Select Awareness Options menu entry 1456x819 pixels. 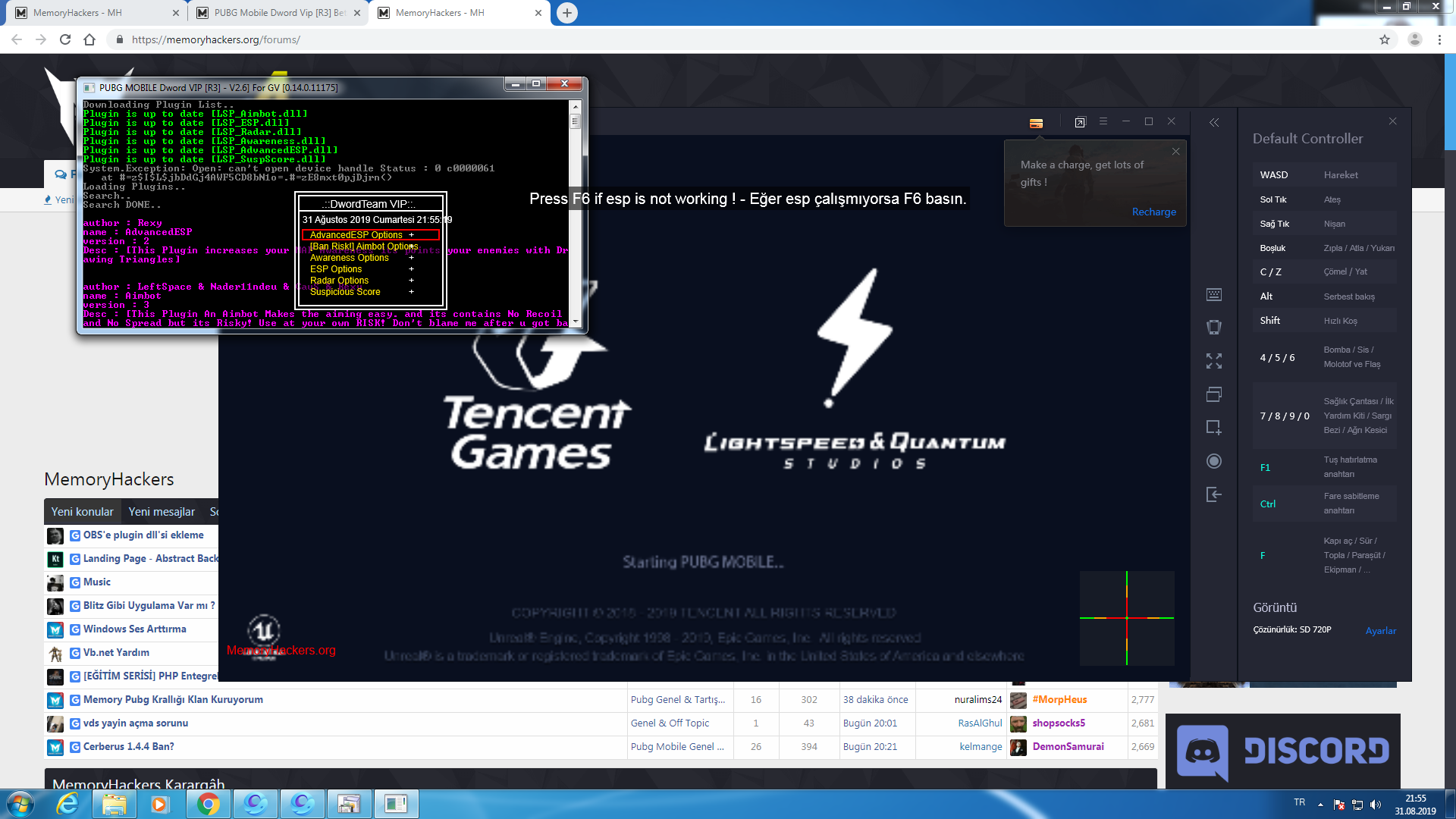pyautogui.click(x=349, y=258)
